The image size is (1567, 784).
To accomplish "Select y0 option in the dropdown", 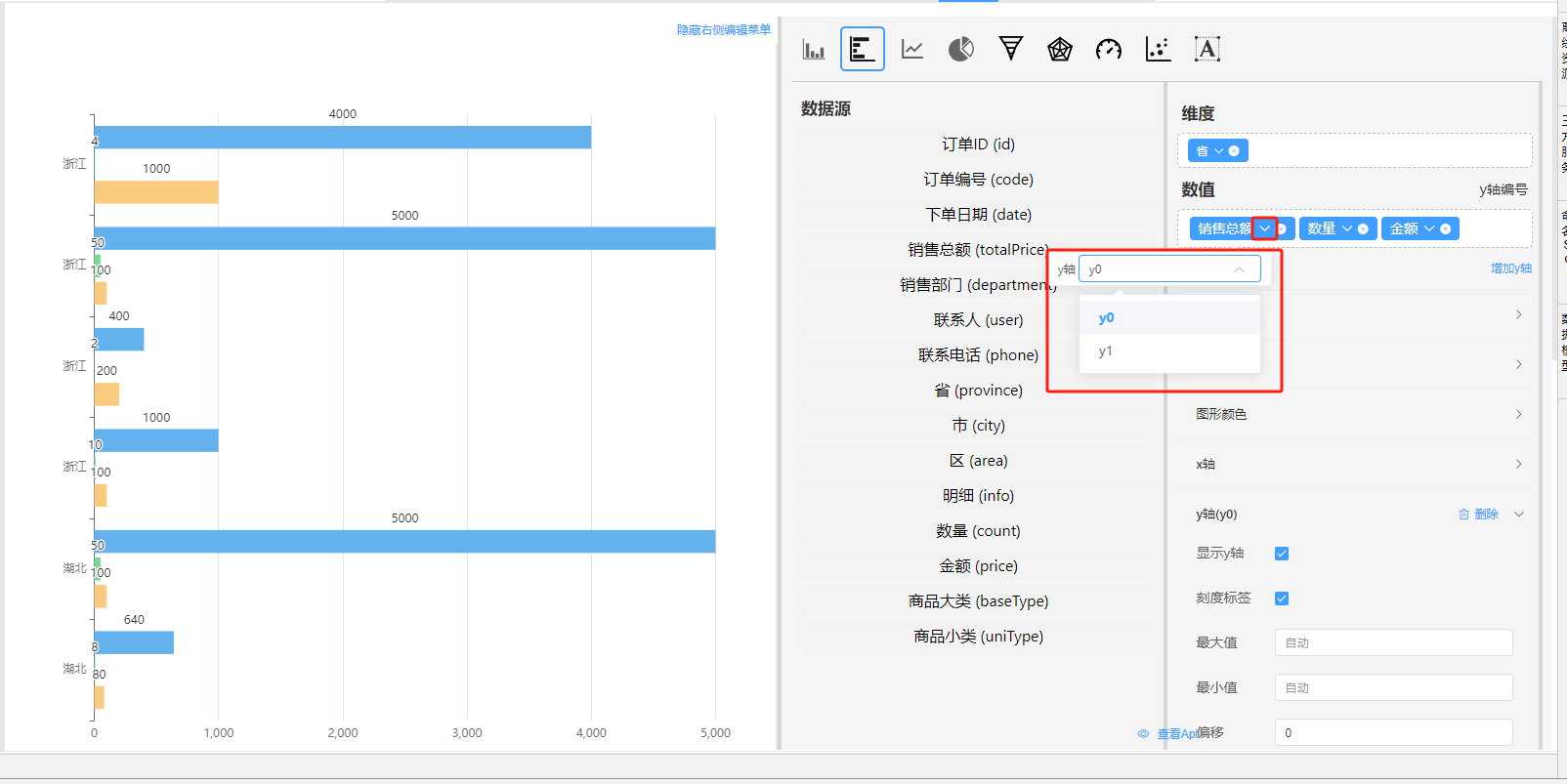I will click(1106, 318).
